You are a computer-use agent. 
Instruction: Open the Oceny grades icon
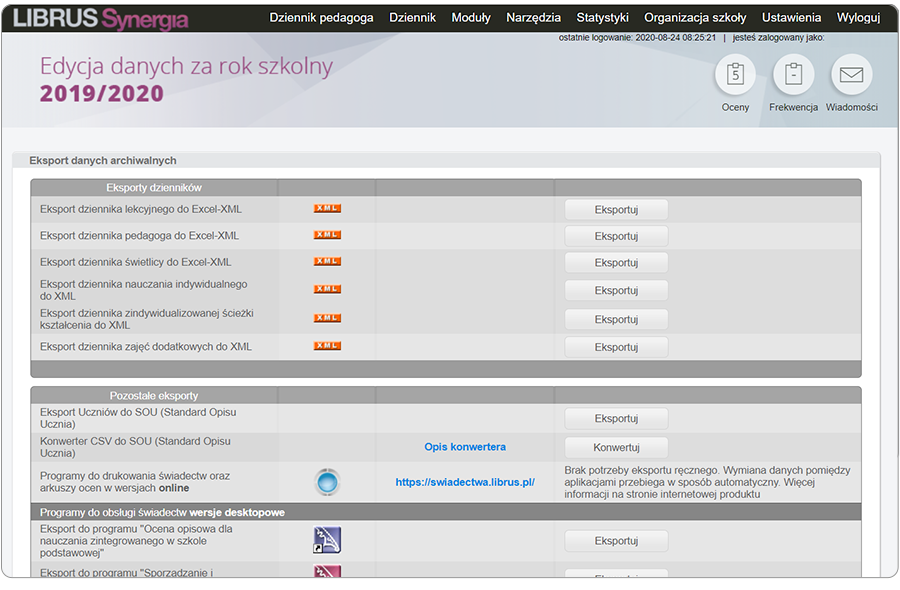pyautogui.click(x=735, y=75)
